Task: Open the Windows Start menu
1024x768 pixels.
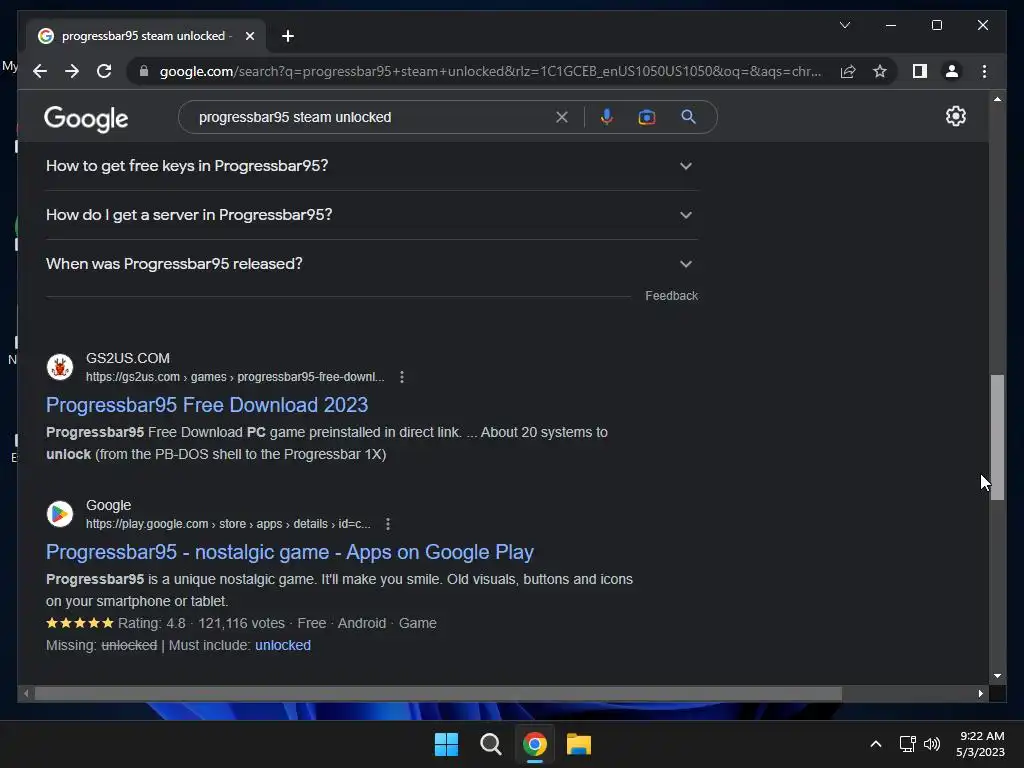Action: coord(447,744)
